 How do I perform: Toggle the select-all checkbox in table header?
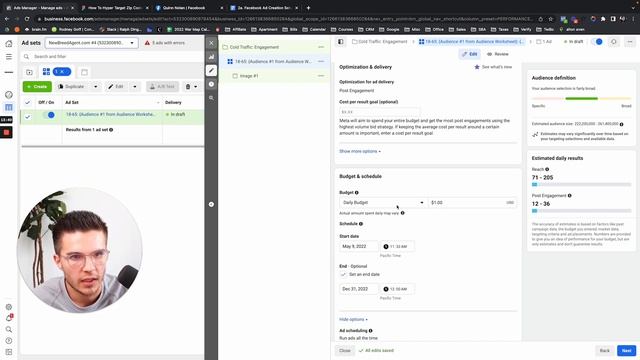(x=27, y=102)
